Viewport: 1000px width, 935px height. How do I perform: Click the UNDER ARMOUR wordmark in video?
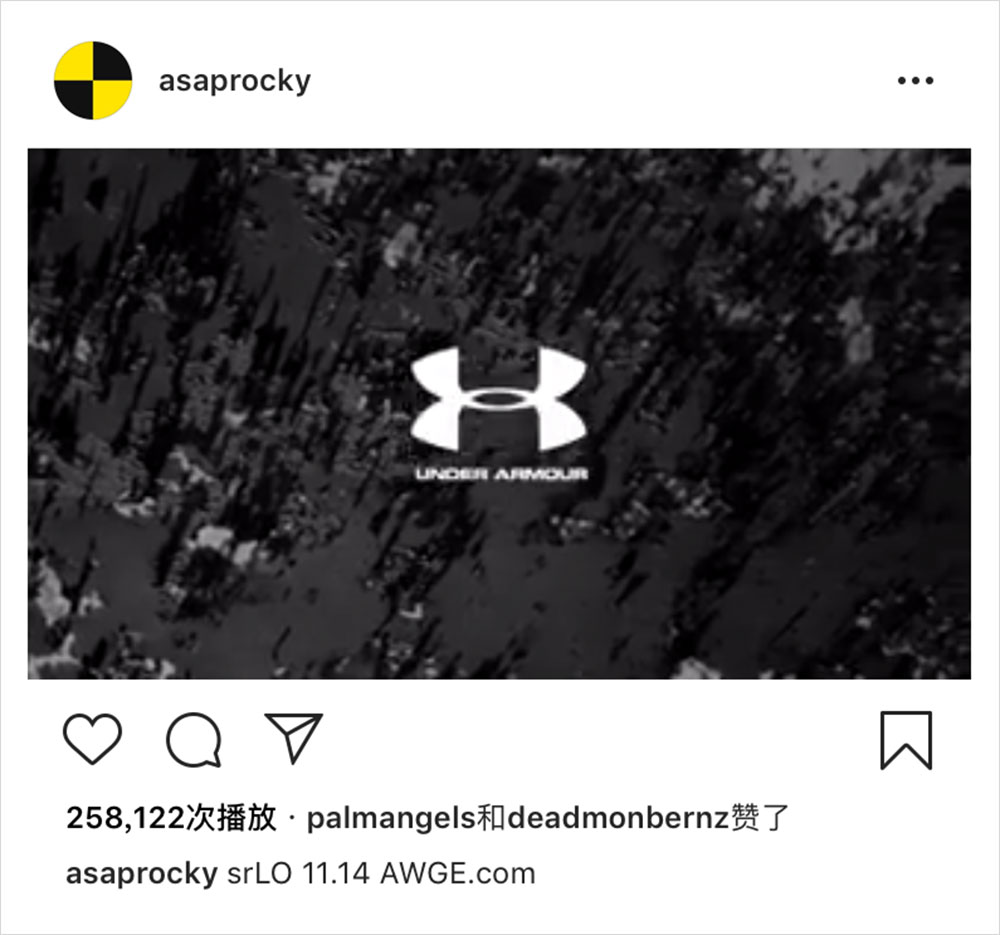pos(501,473)
